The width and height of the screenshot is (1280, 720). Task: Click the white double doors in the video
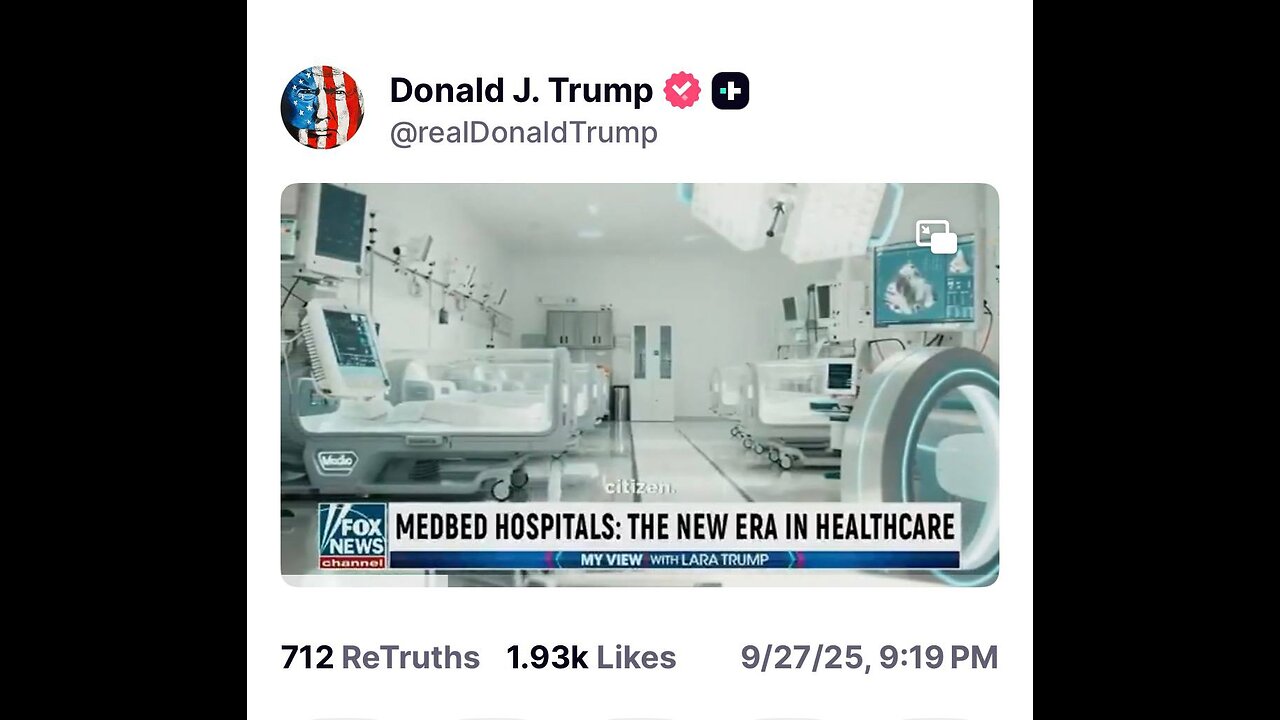click(x=652, y=370)
